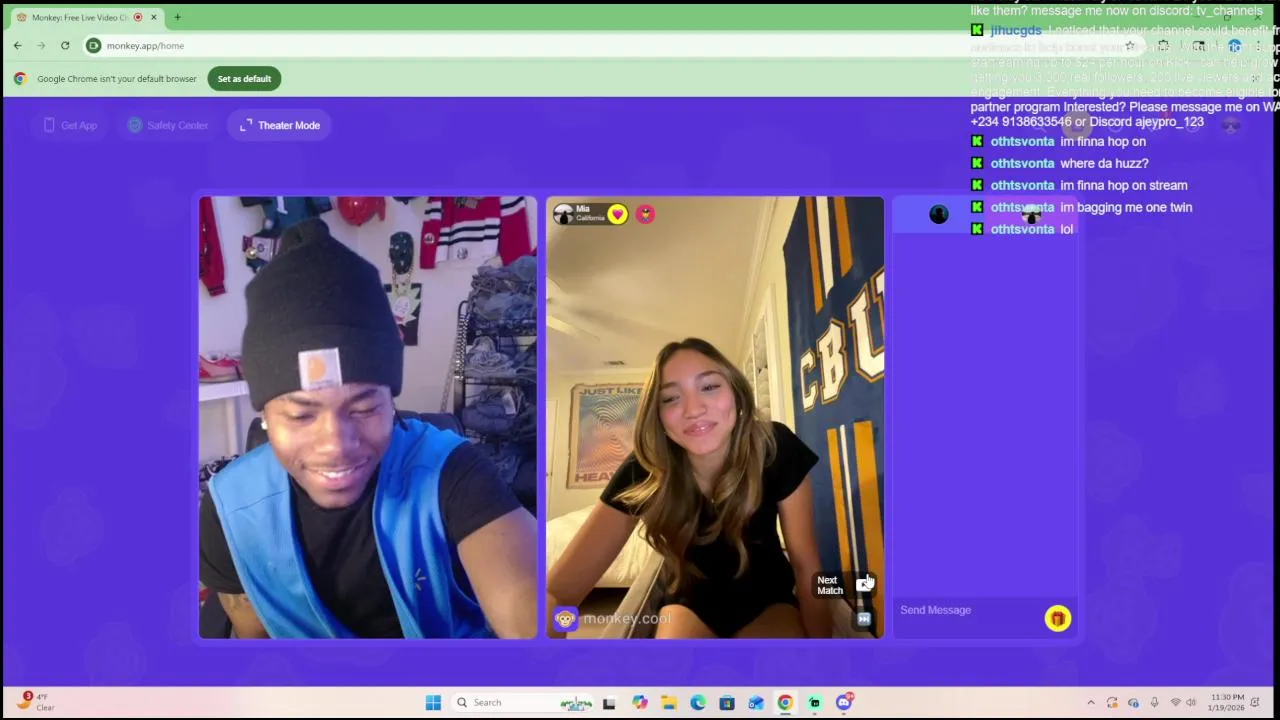This screenshot has height=720, width=1280.
Task: Open the notification bell in the taskbar
Action: [1255, 702]
